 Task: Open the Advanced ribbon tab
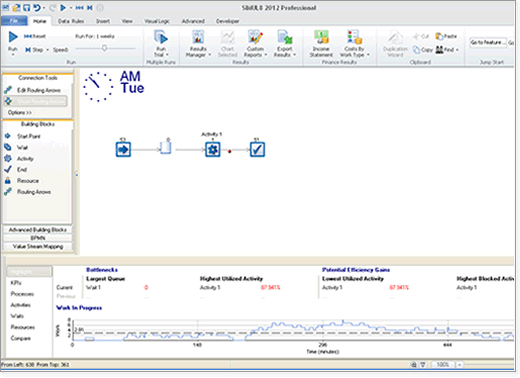tap(193, 21)
